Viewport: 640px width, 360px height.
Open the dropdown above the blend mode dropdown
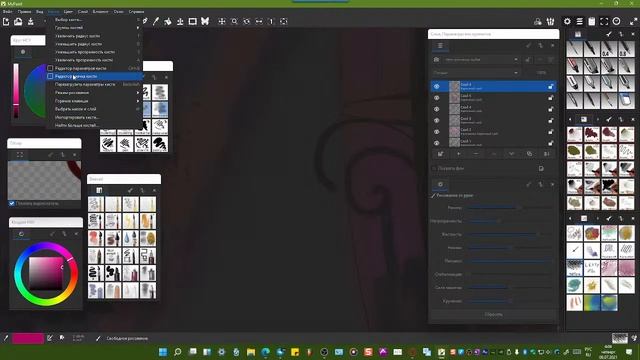click(x=481, y=60)
